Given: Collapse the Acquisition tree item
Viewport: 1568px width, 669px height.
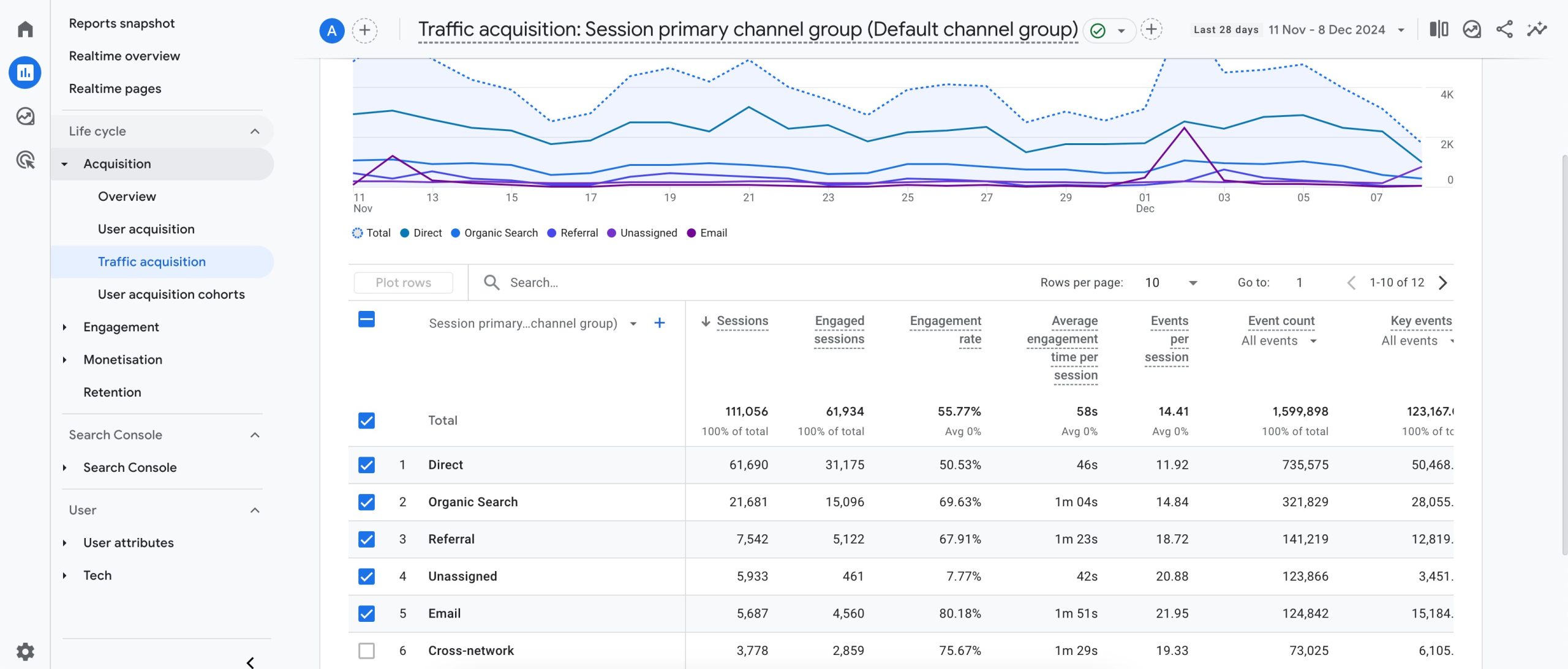Looking at the screenshot, I should click(64, 164).
